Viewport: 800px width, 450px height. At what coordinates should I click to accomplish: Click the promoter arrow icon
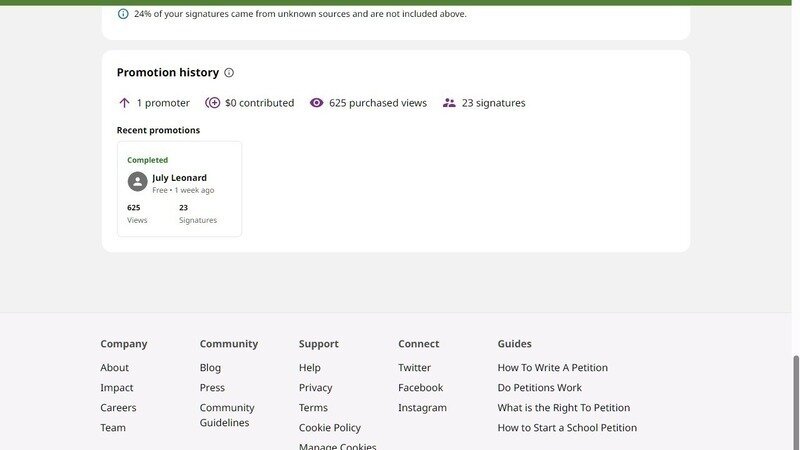pos(125,103)
